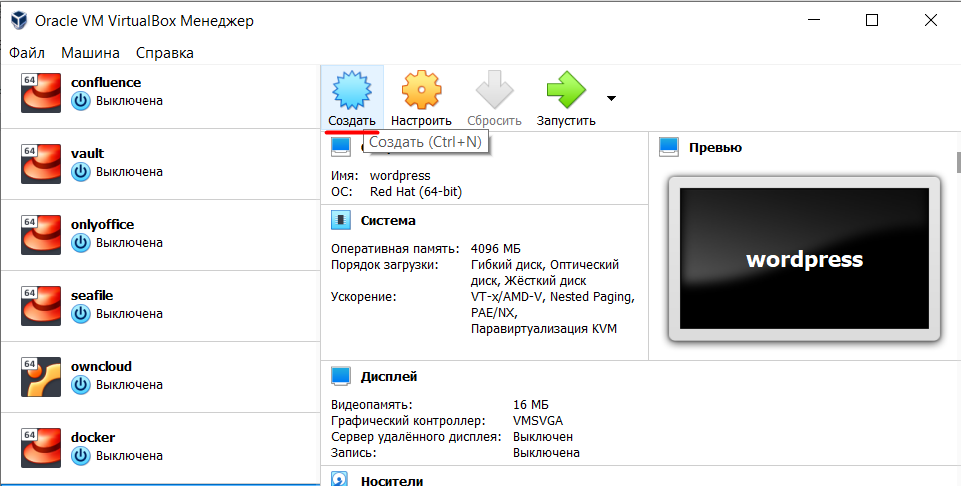Open the Файл menu

27,53
